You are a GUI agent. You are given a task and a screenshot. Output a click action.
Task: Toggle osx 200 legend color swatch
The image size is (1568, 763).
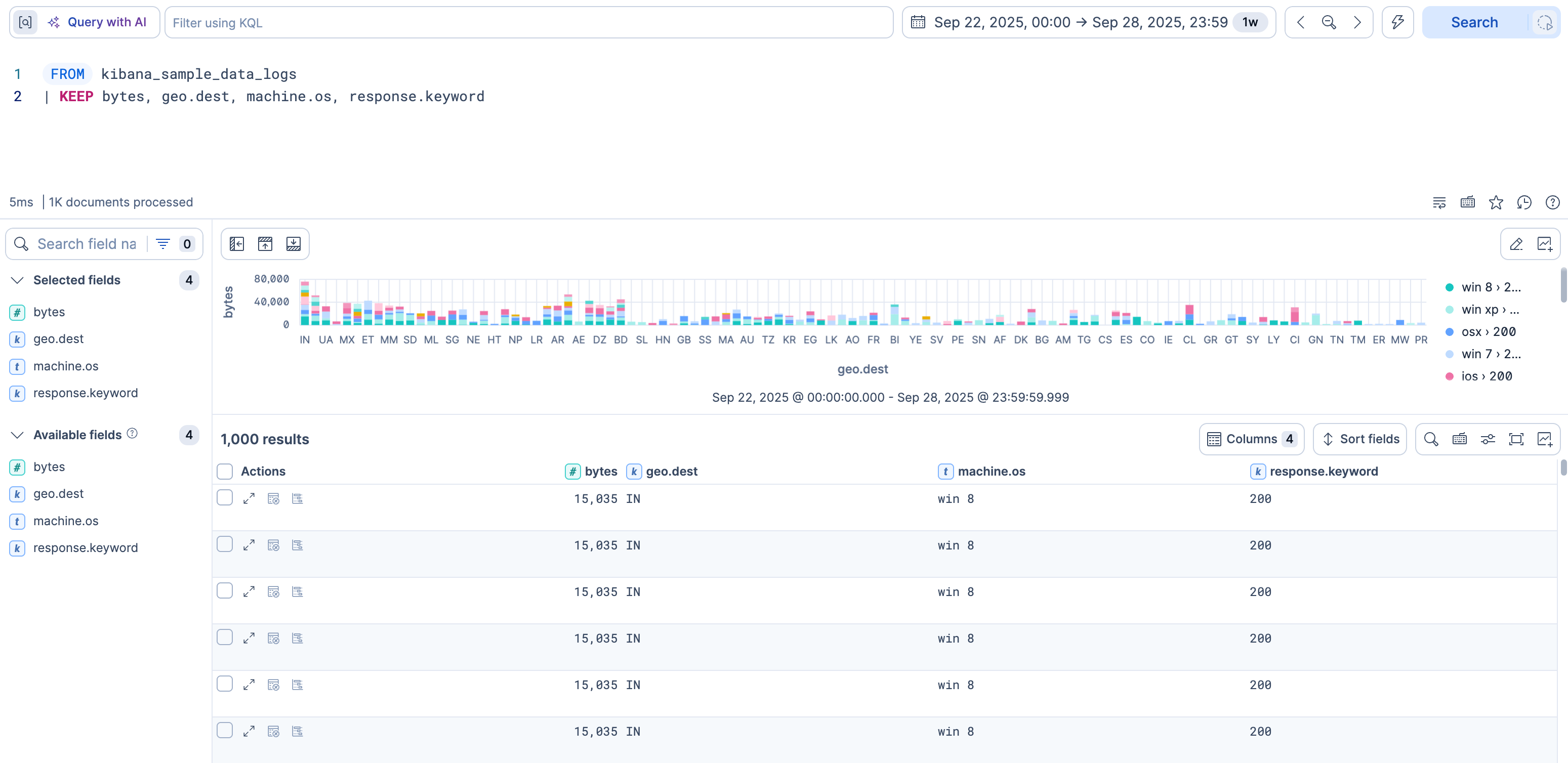[1449, 331]
